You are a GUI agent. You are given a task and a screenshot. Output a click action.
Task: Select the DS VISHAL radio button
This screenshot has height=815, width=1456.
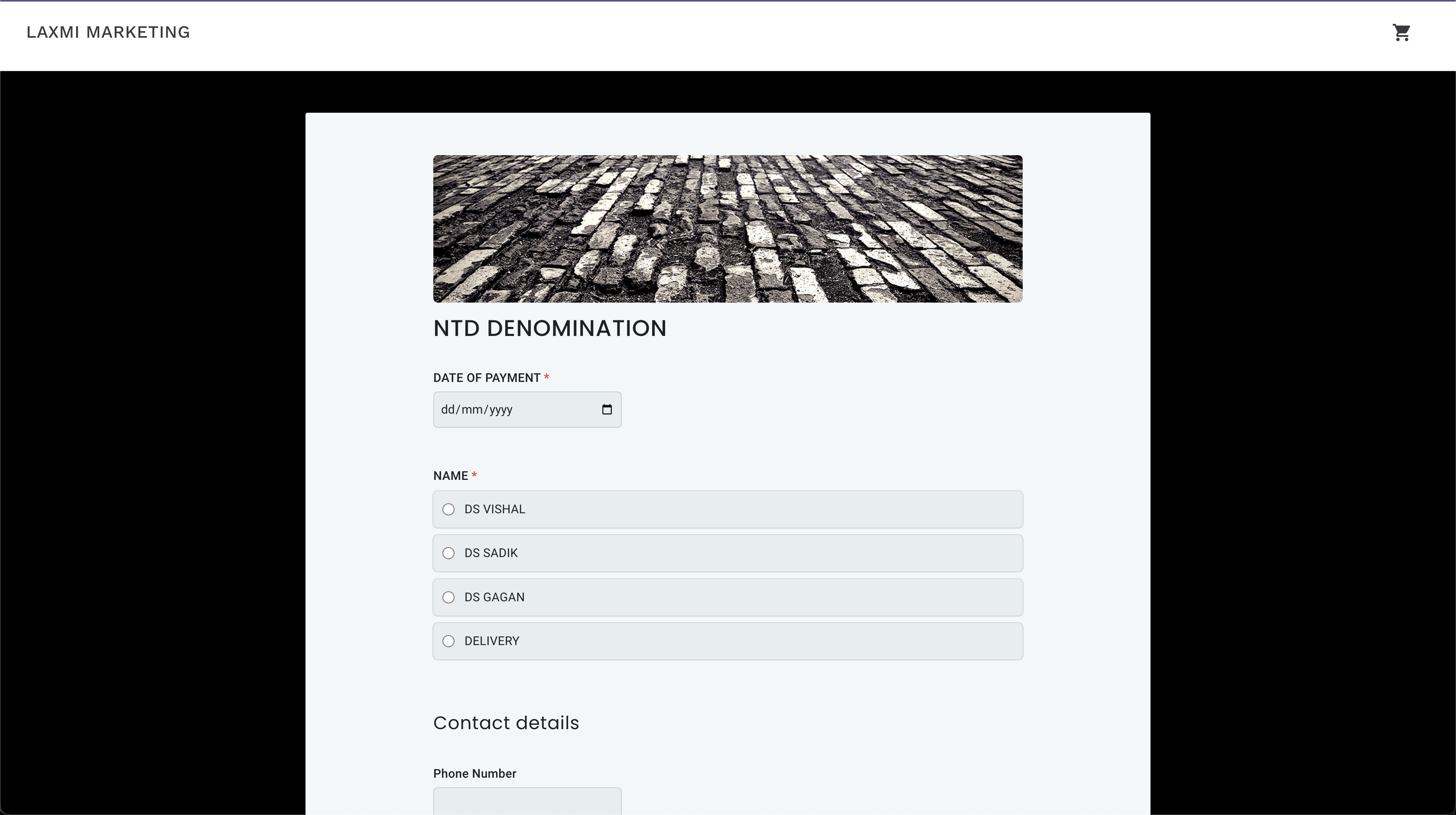448,509
